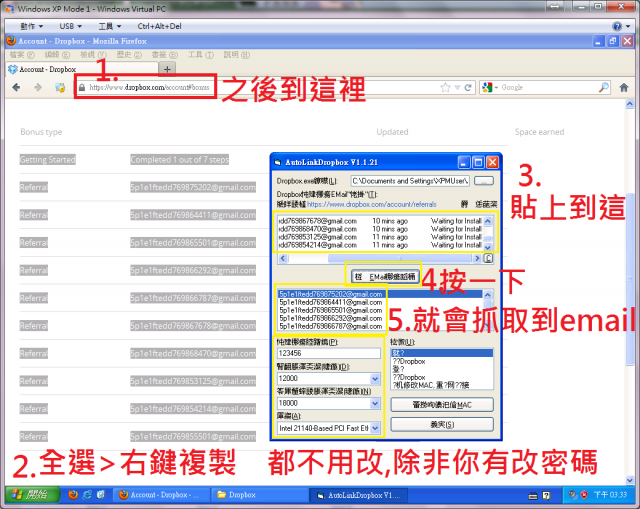640x509 pixels.
Task: Click the 'Space earned' column header
Action: pyautogui.click(x=539, y=132)
